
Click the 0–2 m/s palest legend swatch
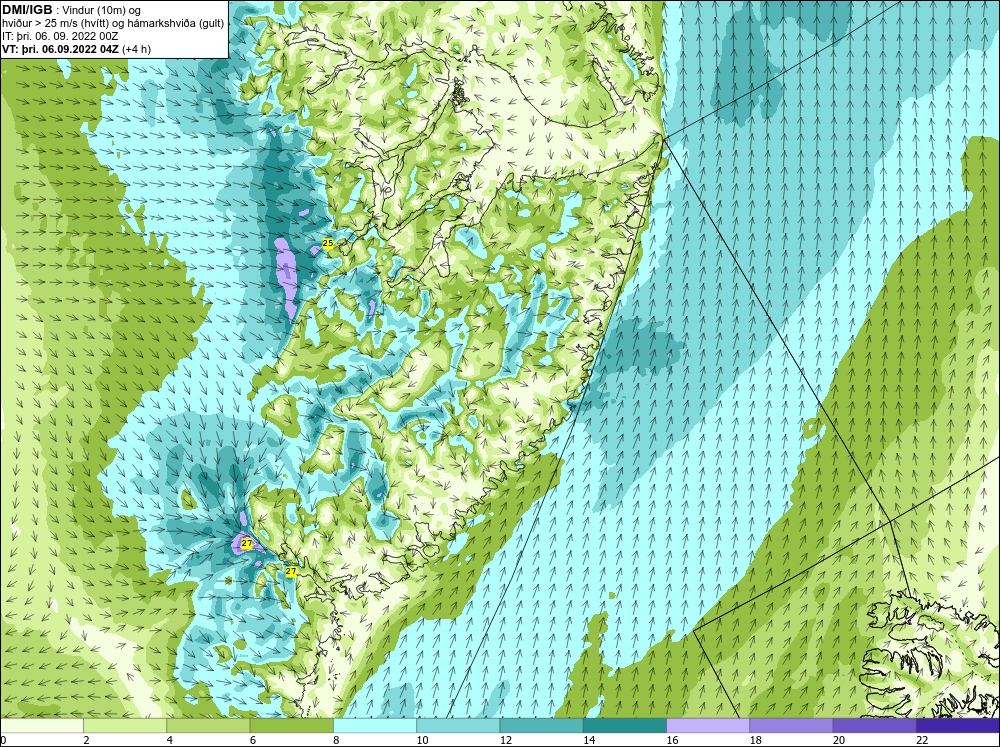[41, 726]
